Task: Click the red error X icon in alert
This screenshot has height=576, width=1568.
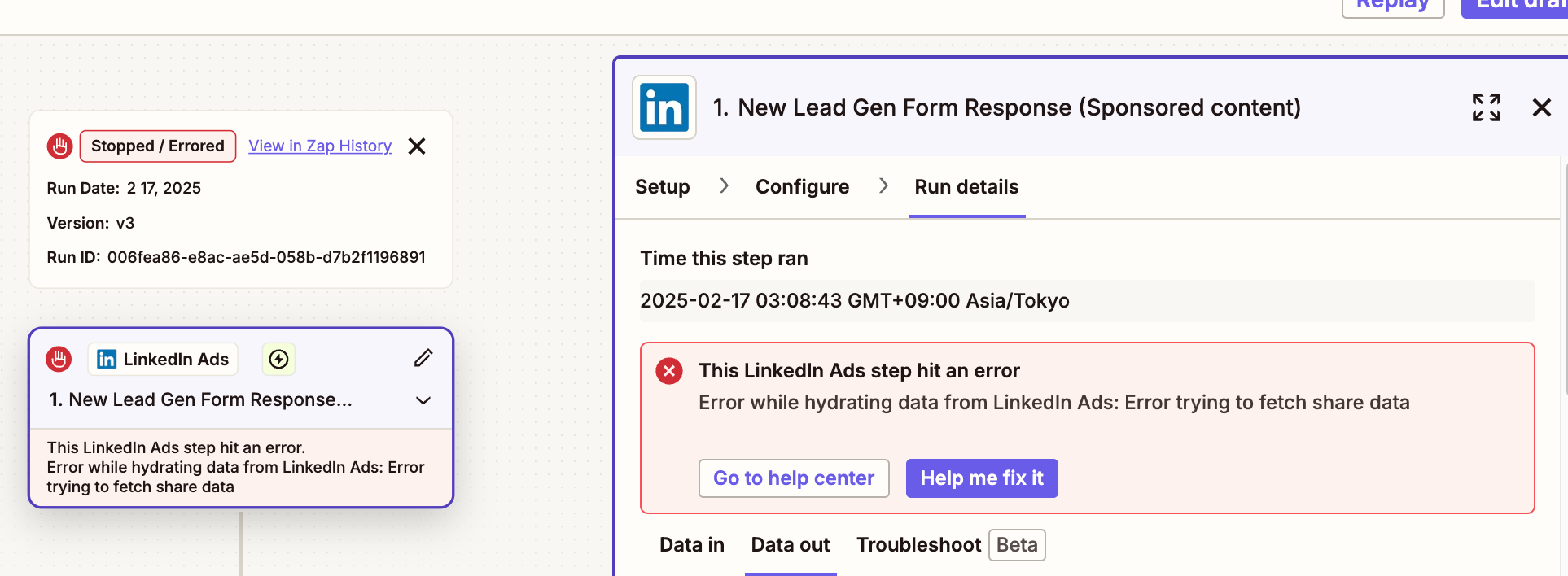Action: click(x=669, y=372)
